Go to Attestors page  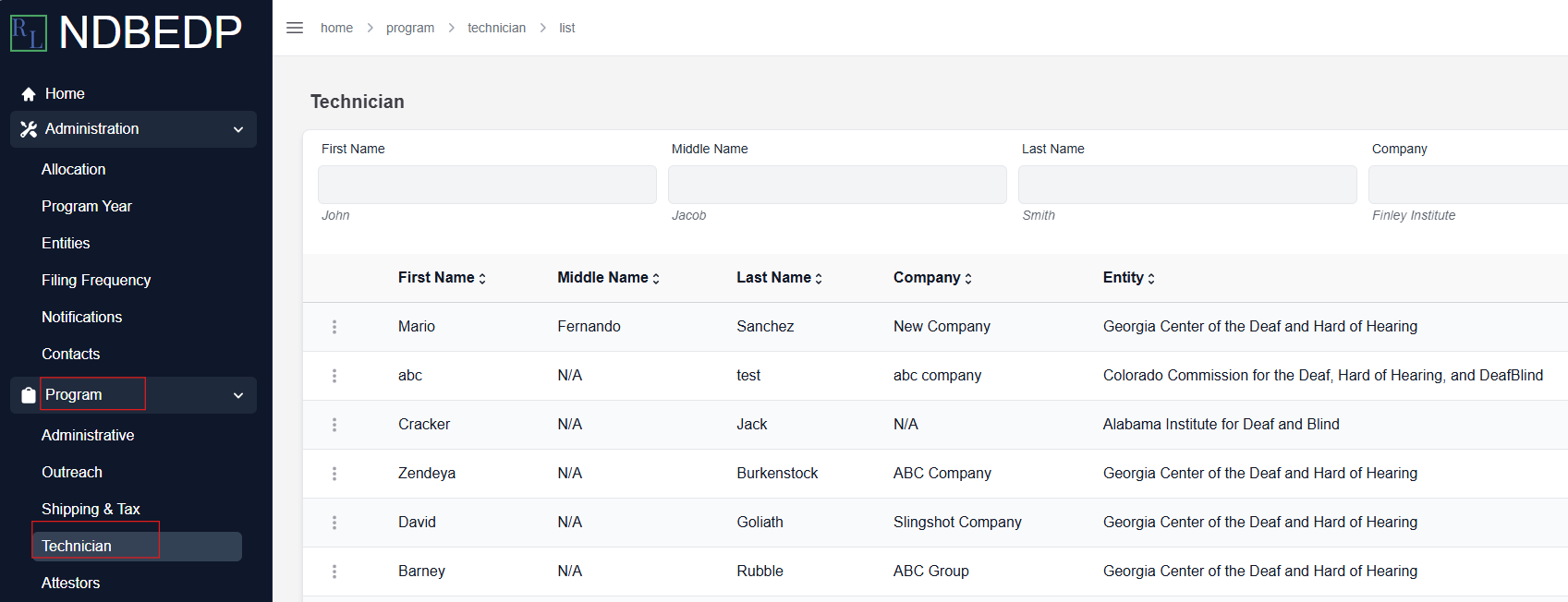pyautogui.click(x=71, y=583)
